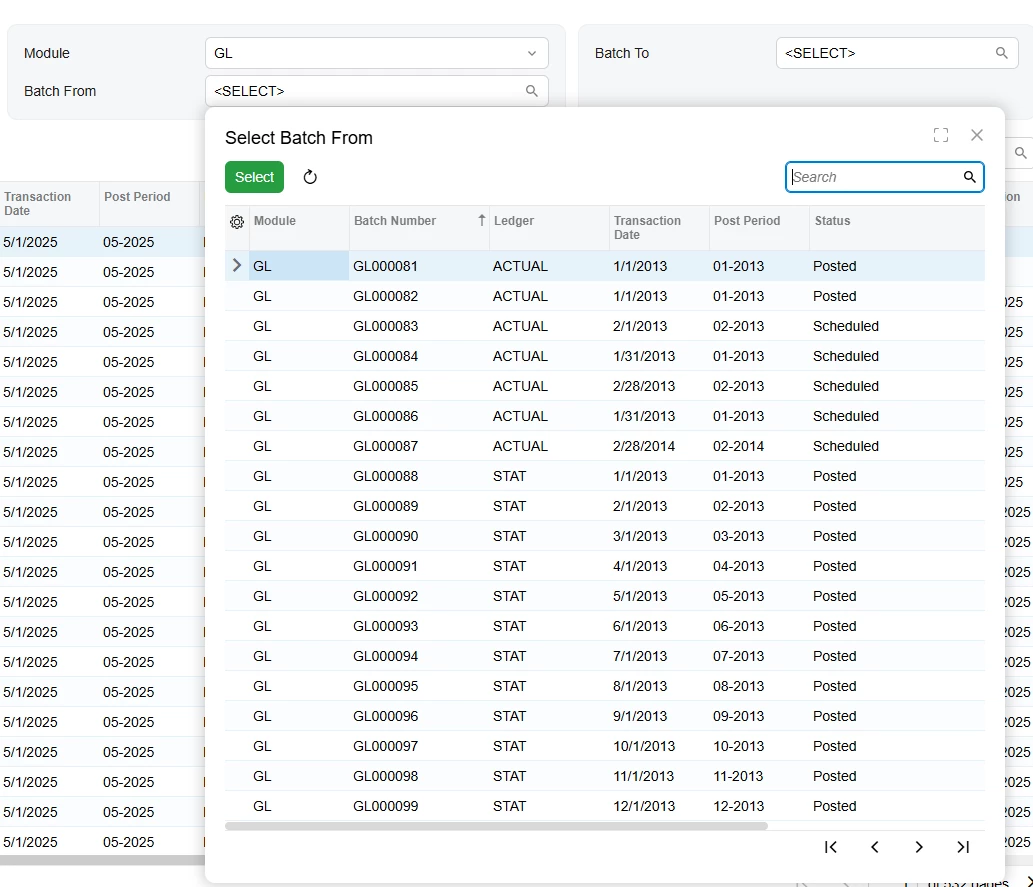Click post period 12-2013
This screenshot has height=887, width=1033.
click(x=739, y=806)
